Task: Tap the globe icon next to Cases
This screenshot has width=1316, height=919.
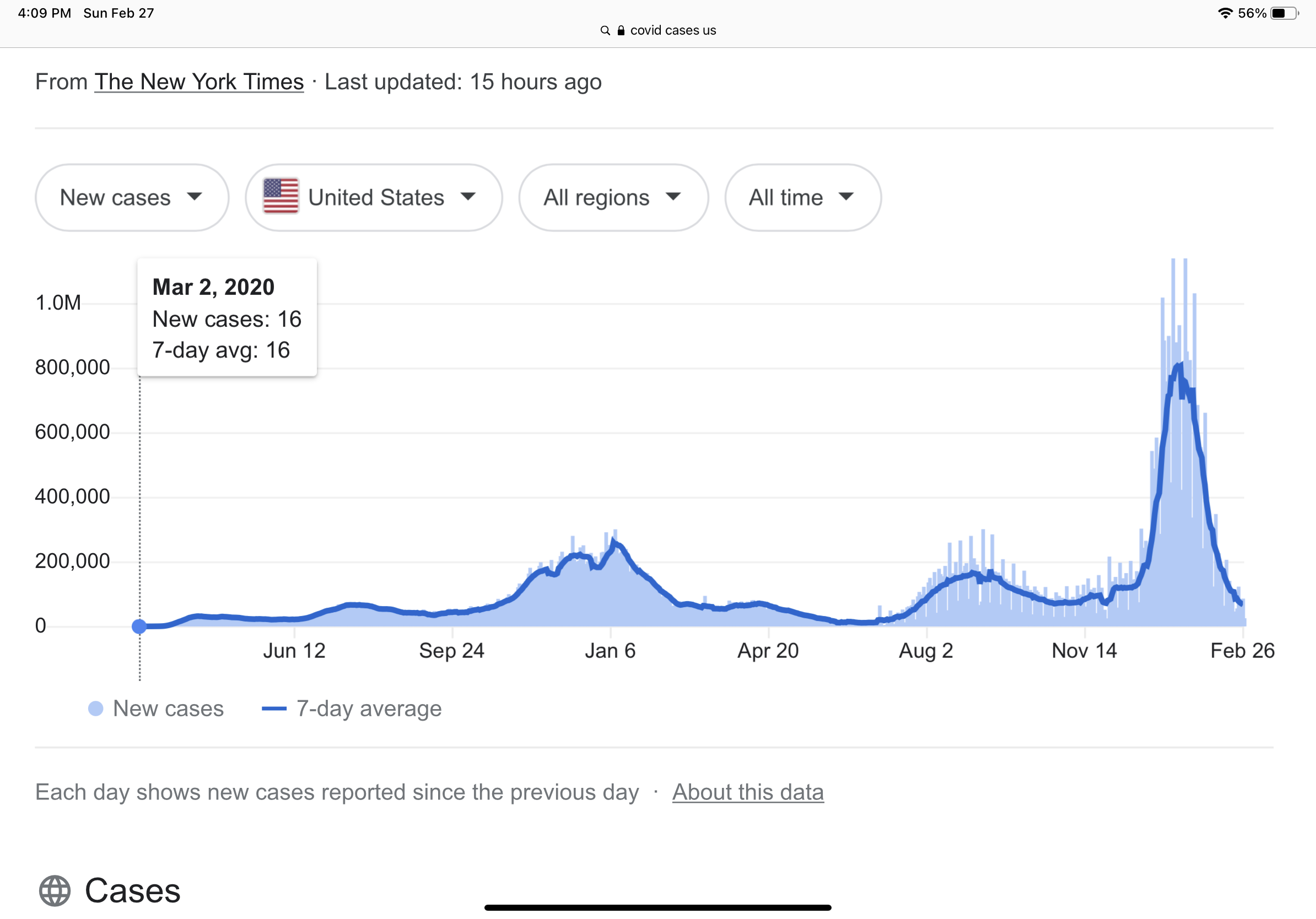Action: coord(55,890)
